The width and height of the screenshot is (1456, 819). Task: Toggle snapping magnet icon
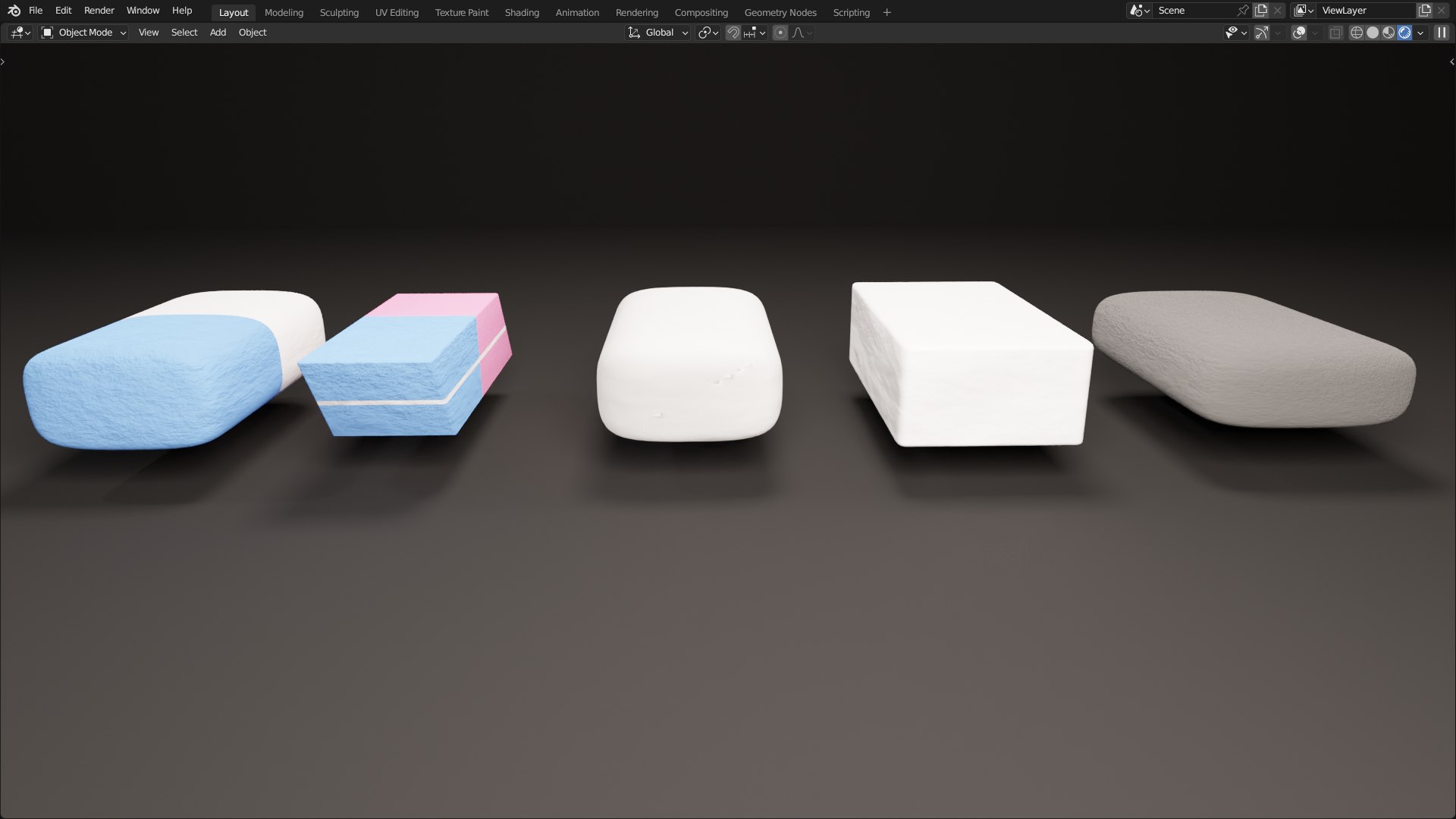[733, 33]
